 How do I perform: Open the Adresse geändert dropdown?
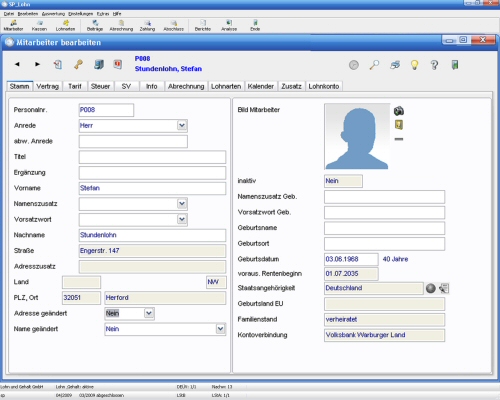click(149, 313)
